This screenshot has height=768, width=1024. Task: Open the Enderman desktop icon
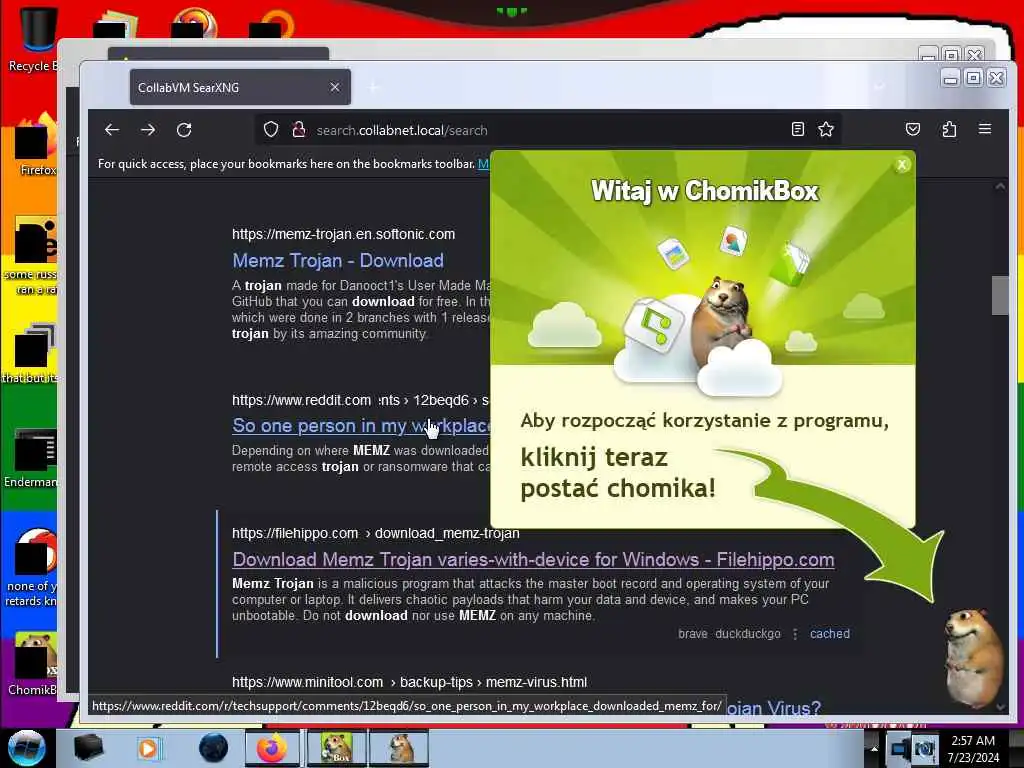pos(33,459)
